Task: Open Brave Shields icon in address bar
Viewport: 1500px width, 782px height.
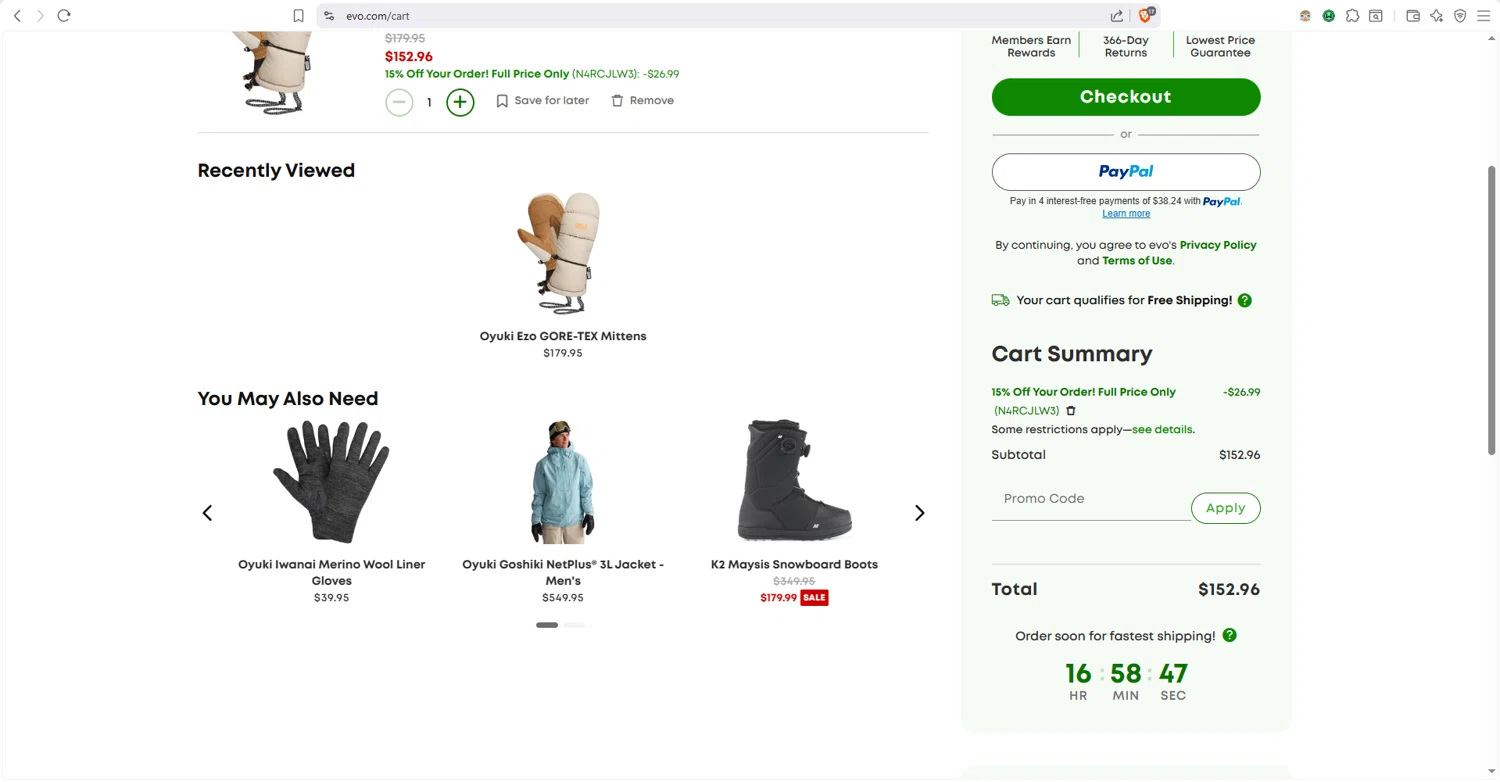Action: (1147, 15)
